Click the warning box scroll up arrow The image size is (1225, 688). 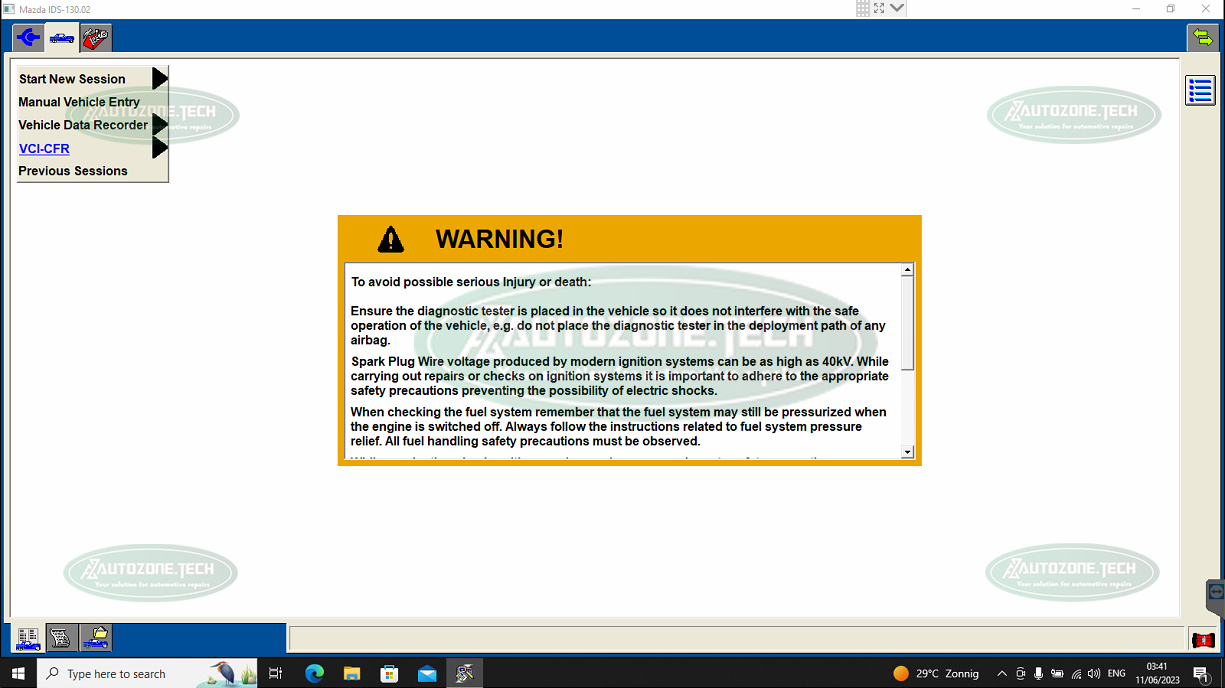coord(907,270)
